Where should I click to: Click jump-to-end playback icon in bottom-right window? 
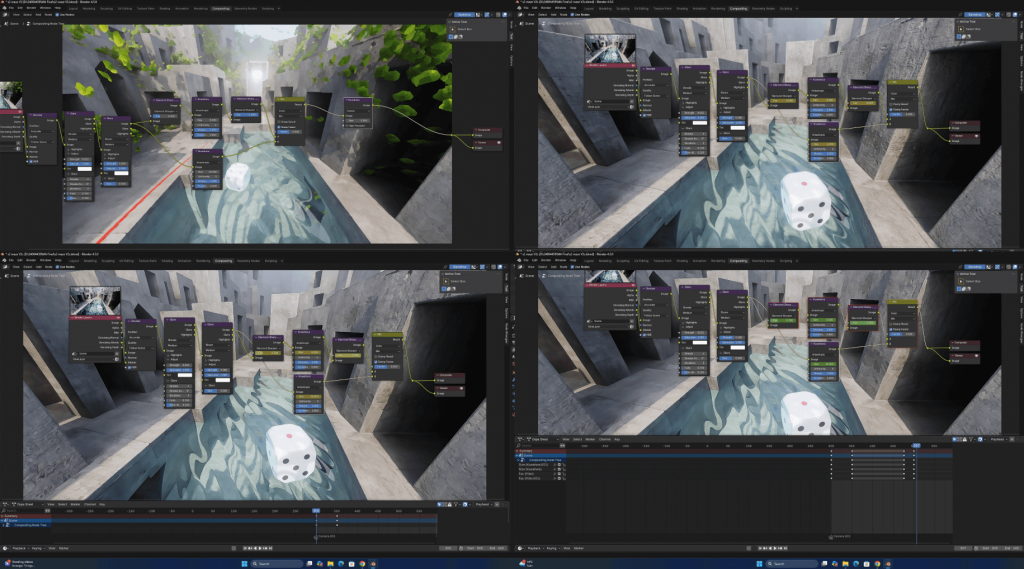[x=787, y=548]
